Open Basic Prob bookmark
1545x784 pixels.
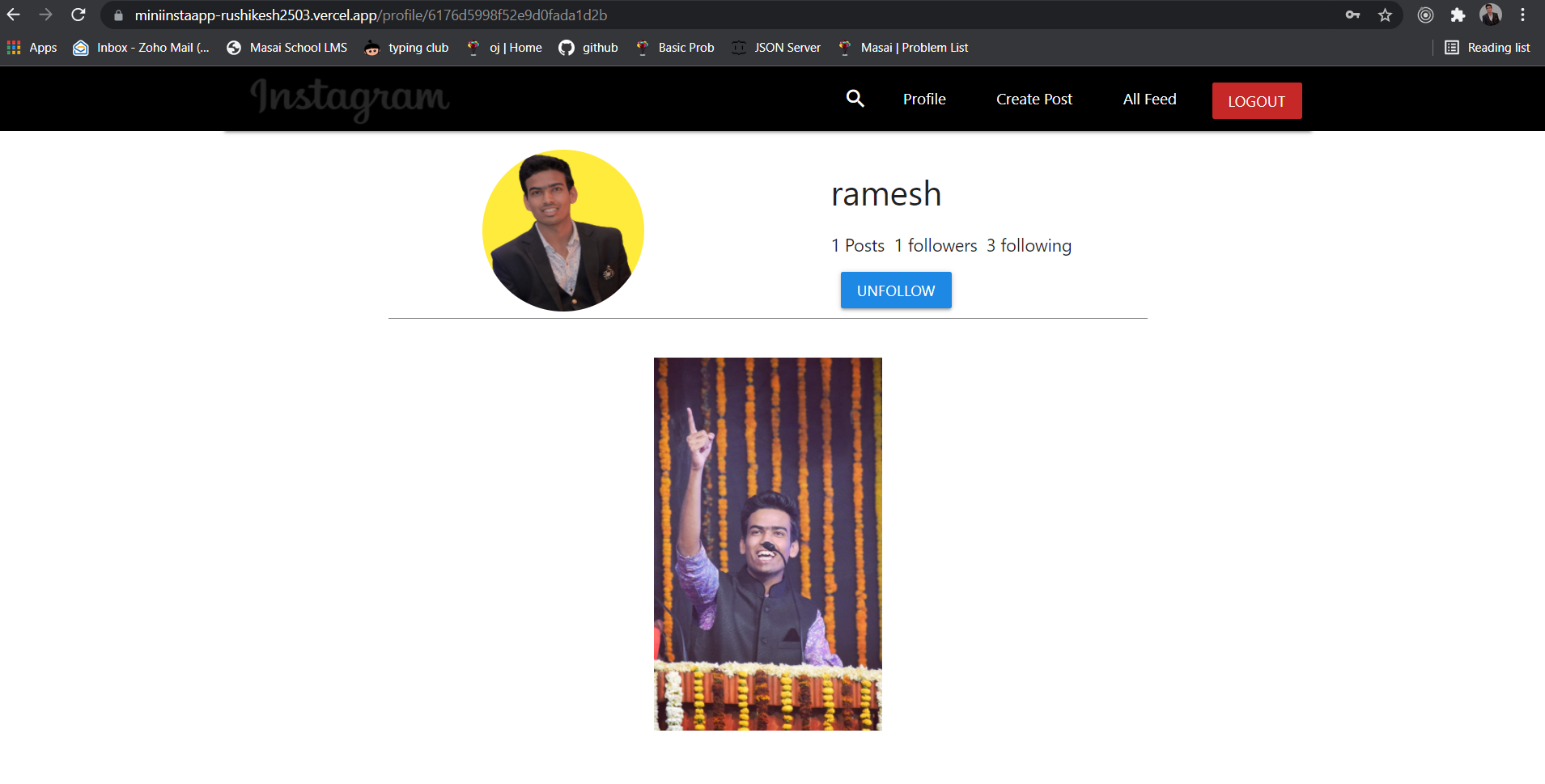pyautogui.click(x=675, y=48)
